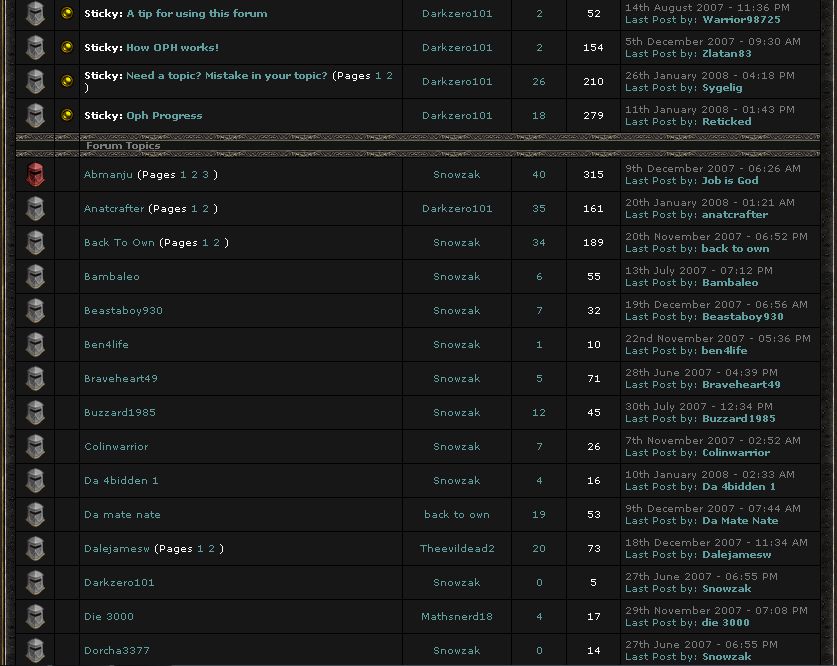The image size is (837, 666).
Task: Click the helmet icon beside Dalejamesw topic
Action: (x=35, y=549)
